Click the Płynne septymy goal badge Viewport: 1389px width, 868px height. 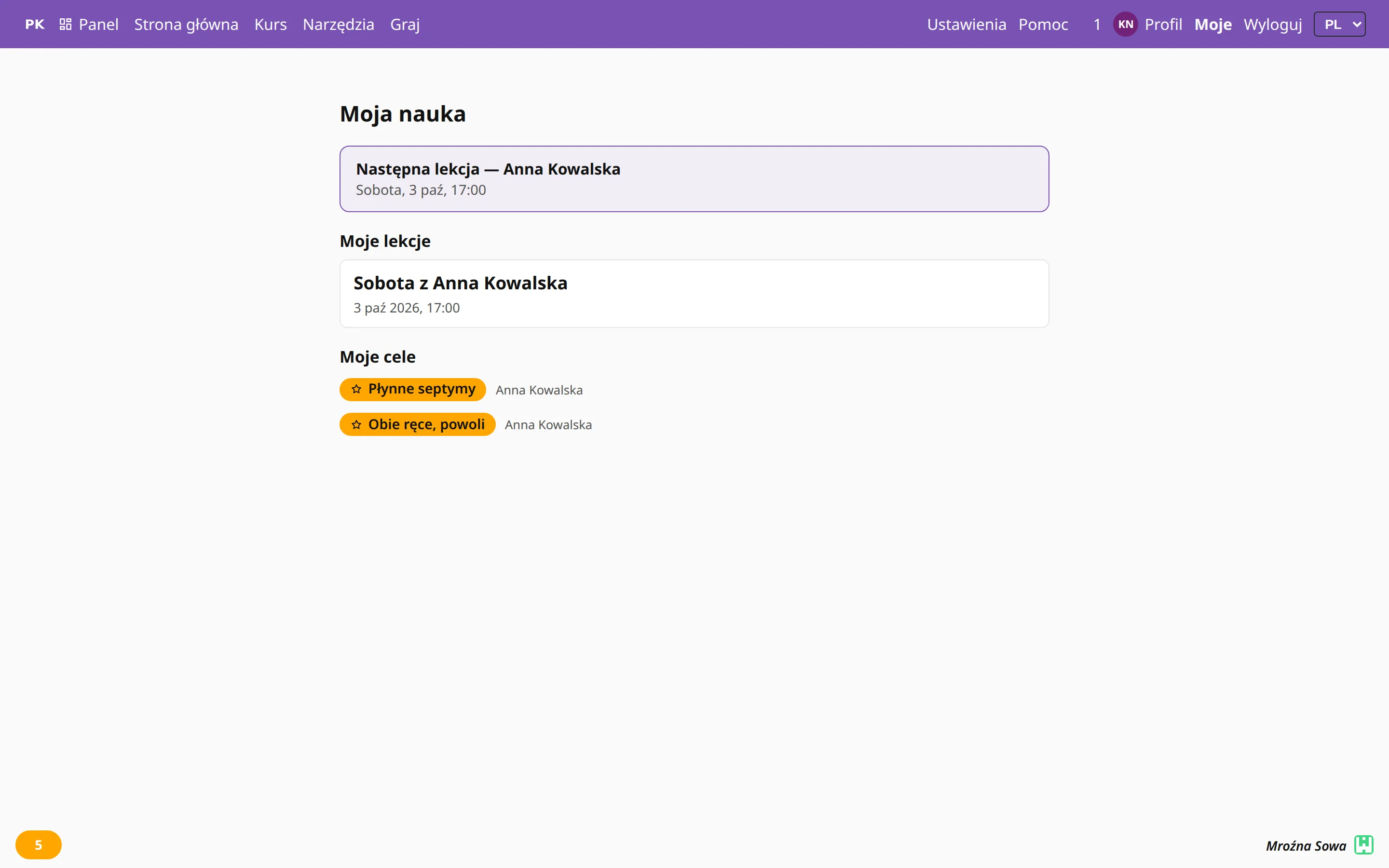413,389
